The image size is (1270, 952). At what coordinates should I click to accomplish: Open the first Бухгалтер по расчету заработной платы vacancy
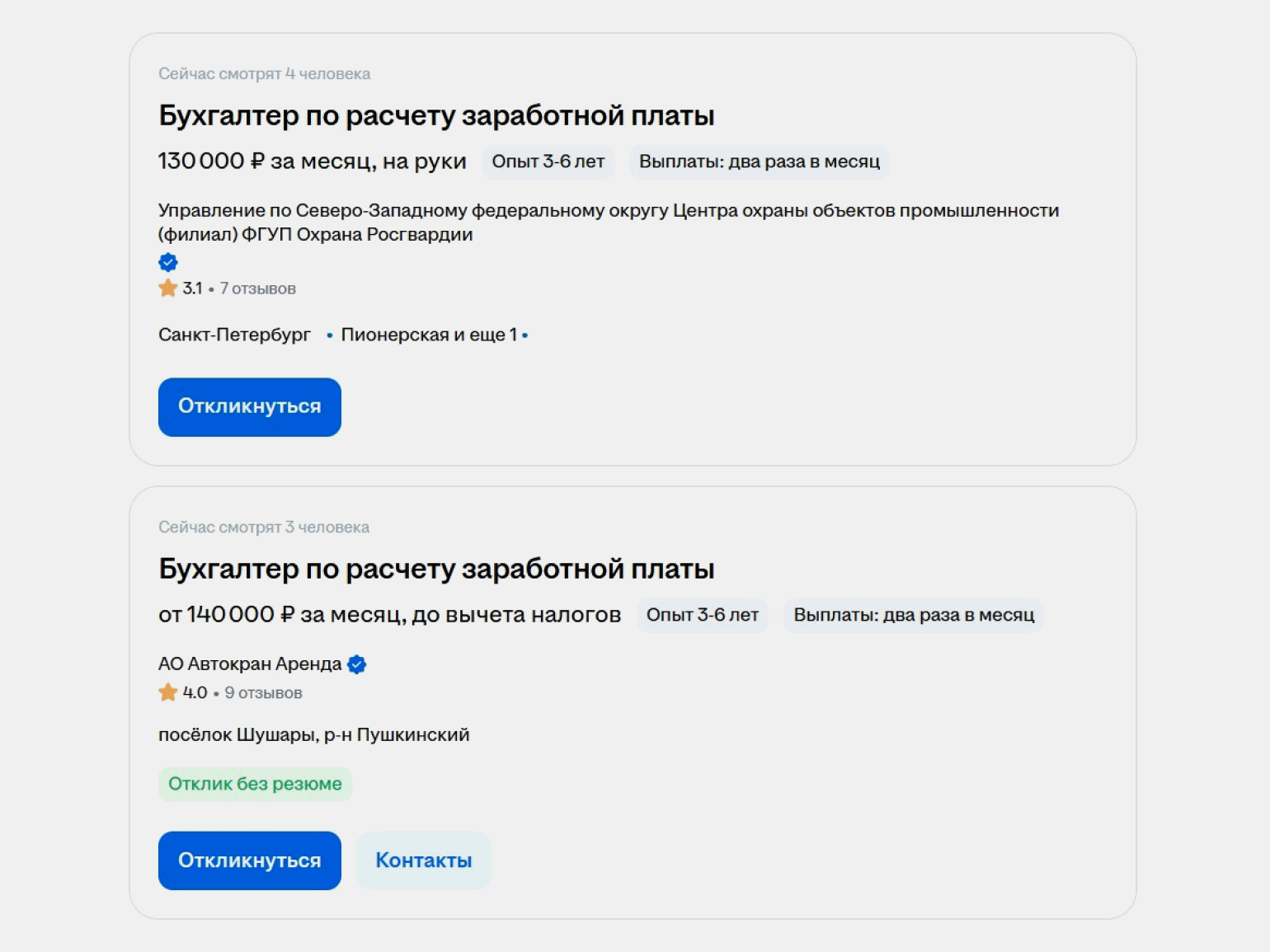435,116
